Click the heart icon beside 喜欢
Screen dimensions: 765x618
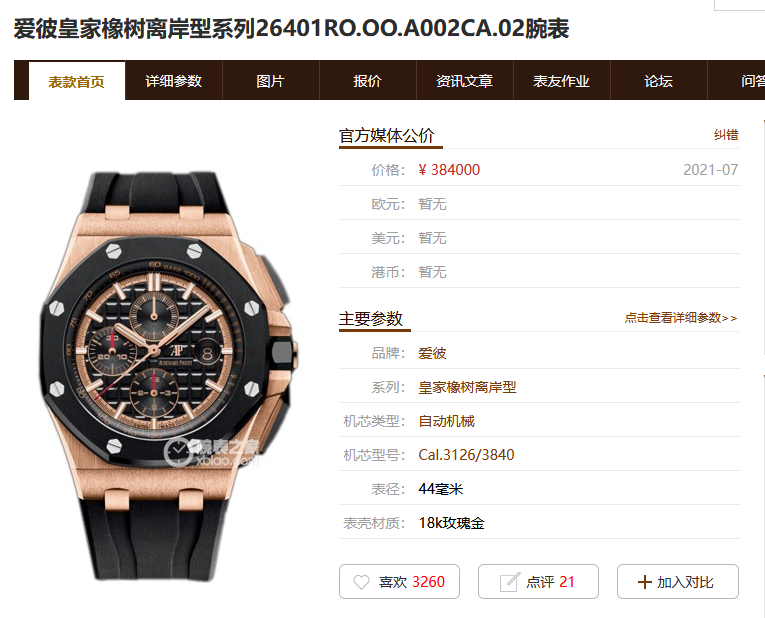[x=362, y=582]
